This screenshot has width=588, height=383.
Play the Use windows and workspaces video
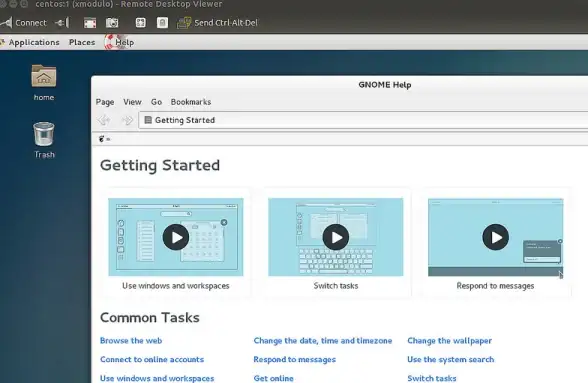click(x=176, y=237)
